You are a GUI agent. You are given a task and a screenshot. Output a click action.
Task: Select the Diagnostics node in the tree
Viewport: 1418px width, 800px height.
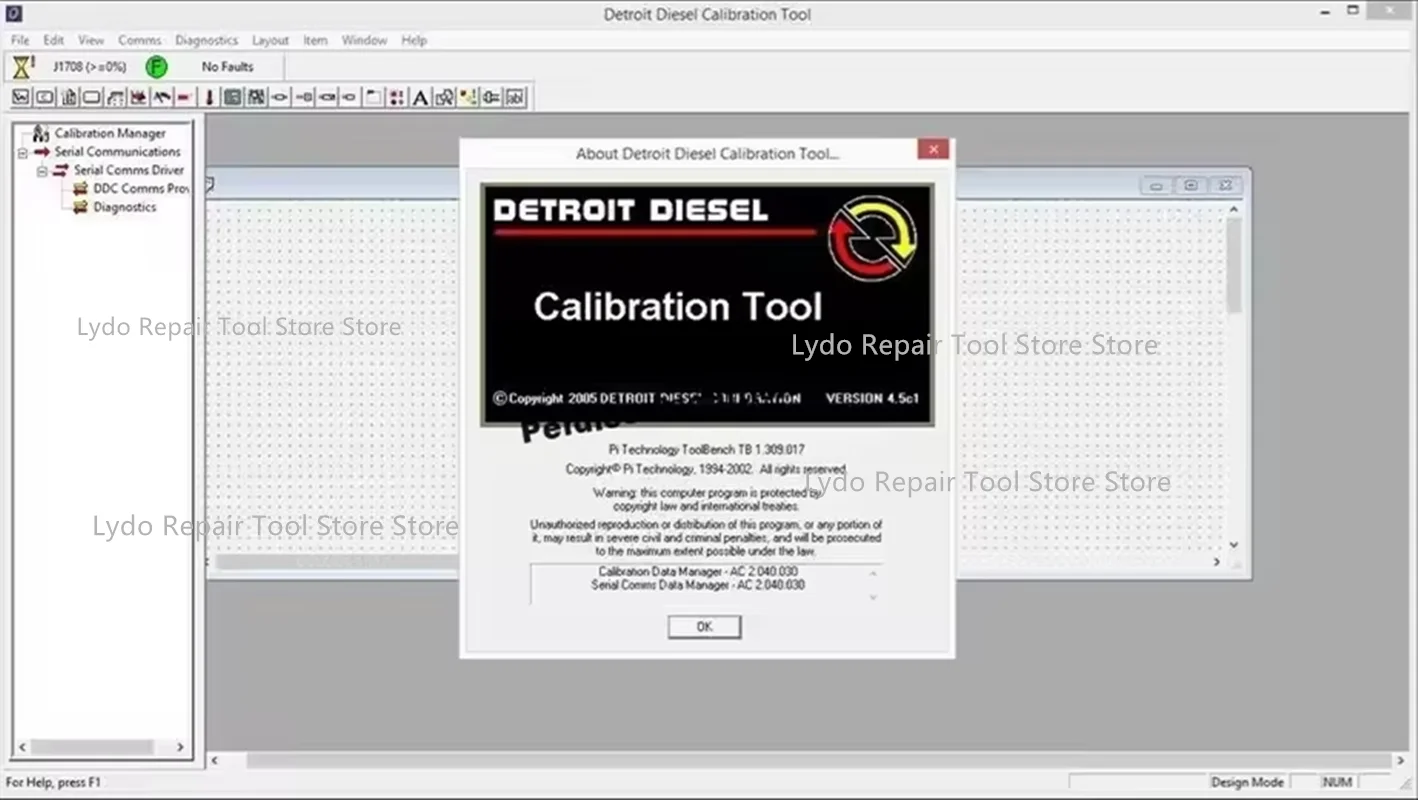[125, 207]
